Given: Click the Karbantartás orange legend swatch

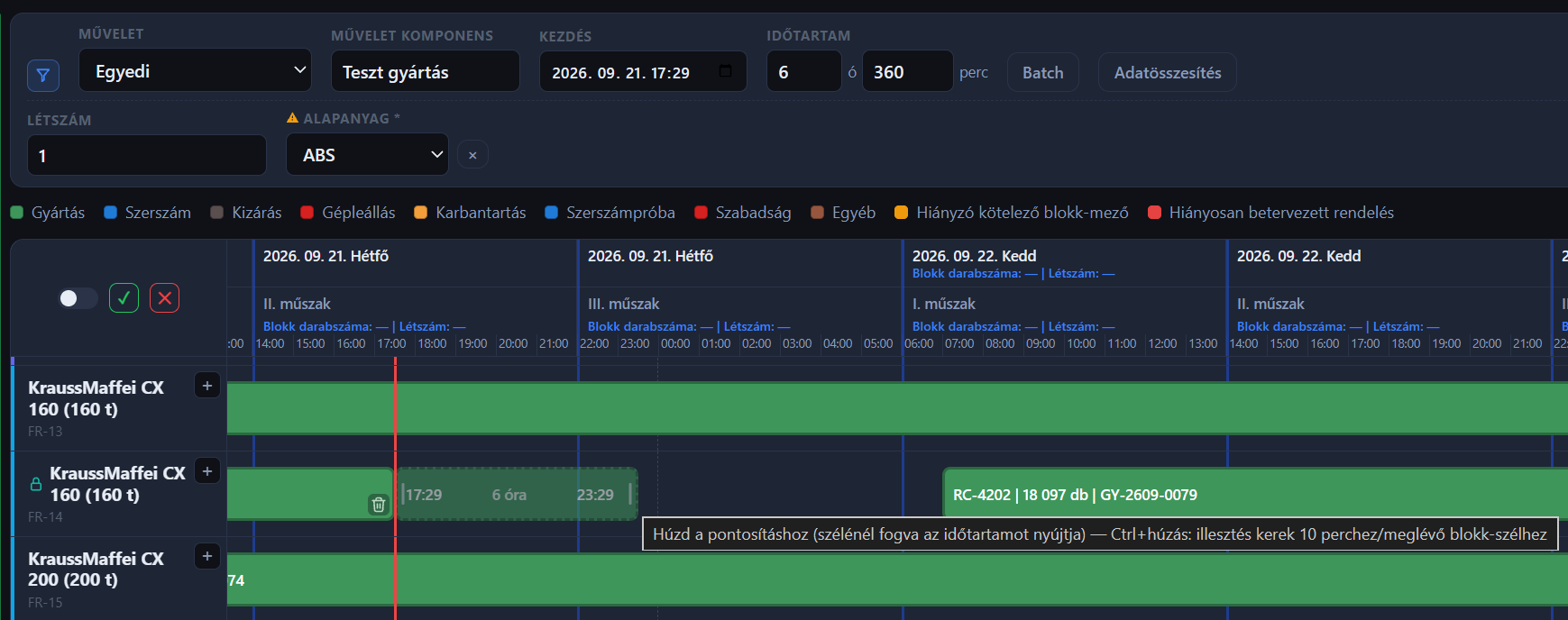Looking at the screenshot, I should 420,213.
